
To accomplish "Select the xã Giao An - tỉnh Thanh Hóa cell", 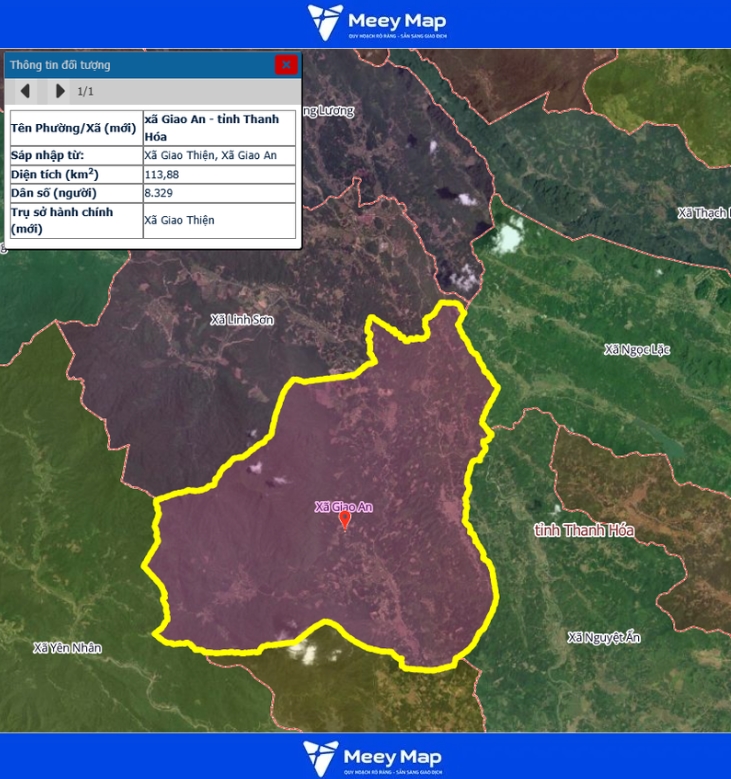I will 219,127.
